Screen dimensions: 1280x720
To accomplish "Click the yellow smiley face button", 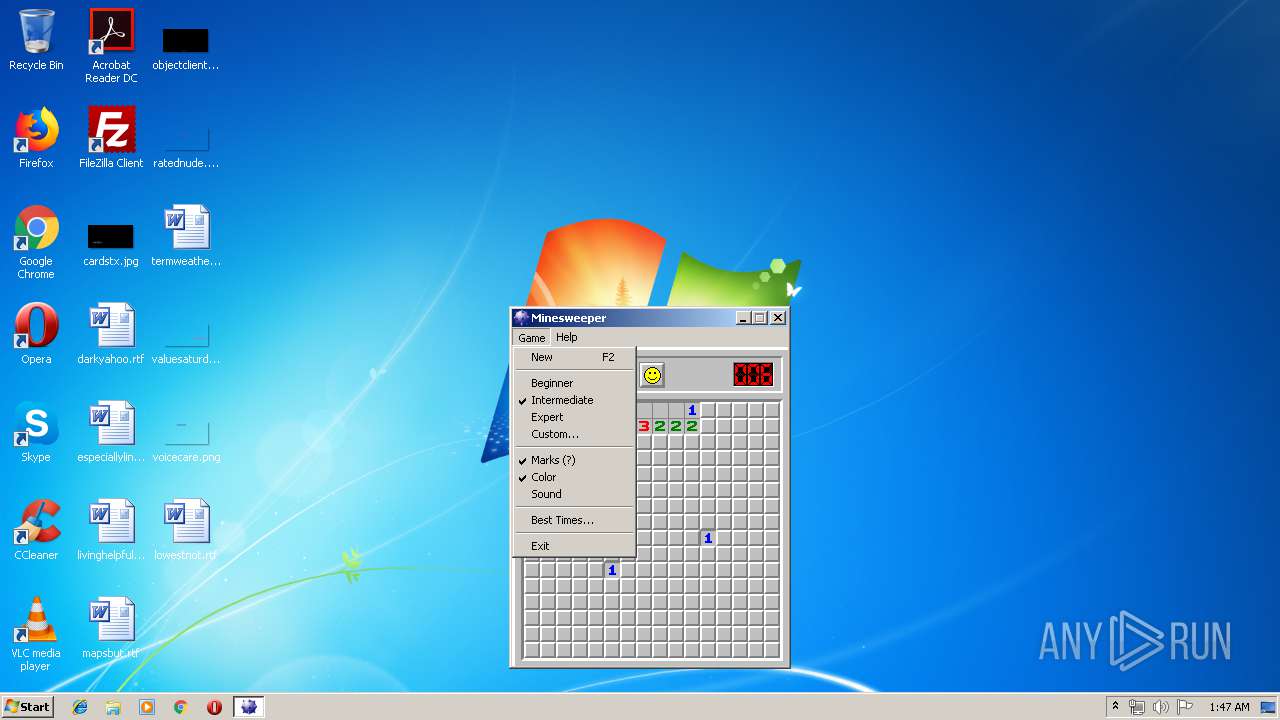I will pyautogui.click(x=652, y=375).
